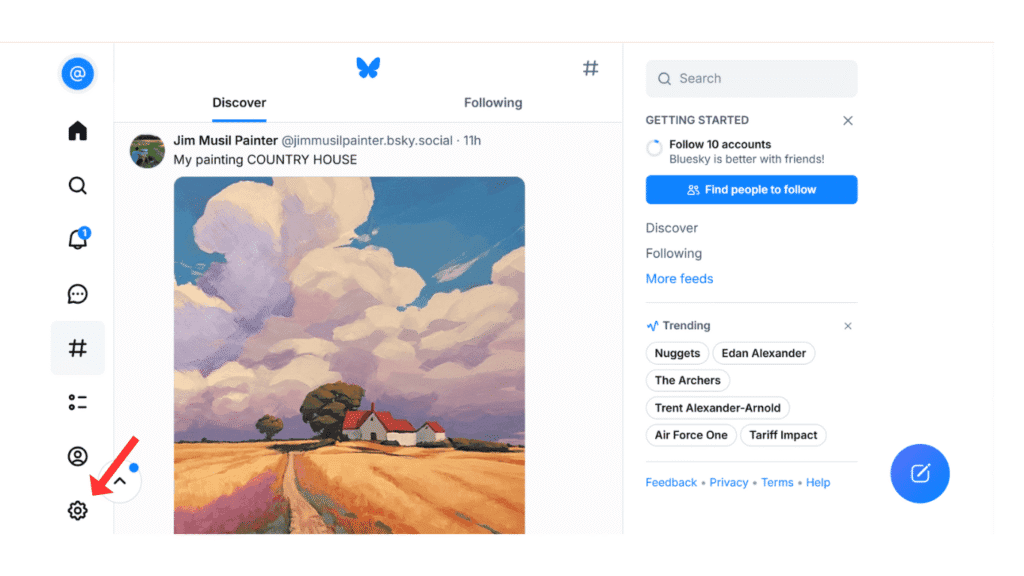Switch to the Following tab
The width and height of the screenshot is (1024, 576).
coord(493,102)
